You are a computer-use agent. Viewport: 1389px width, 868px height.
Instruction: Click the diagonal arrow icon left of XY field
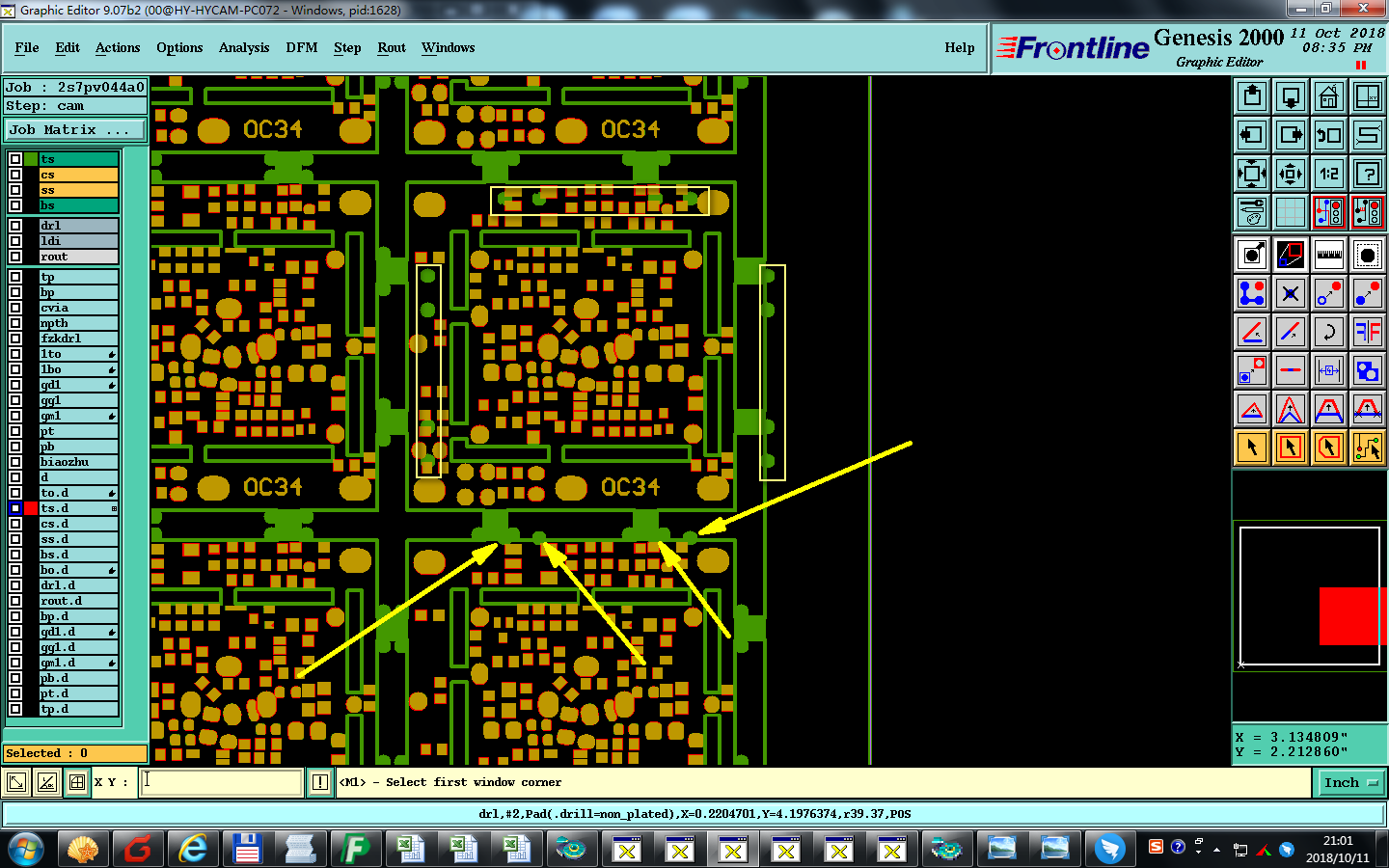click(15, 782)
